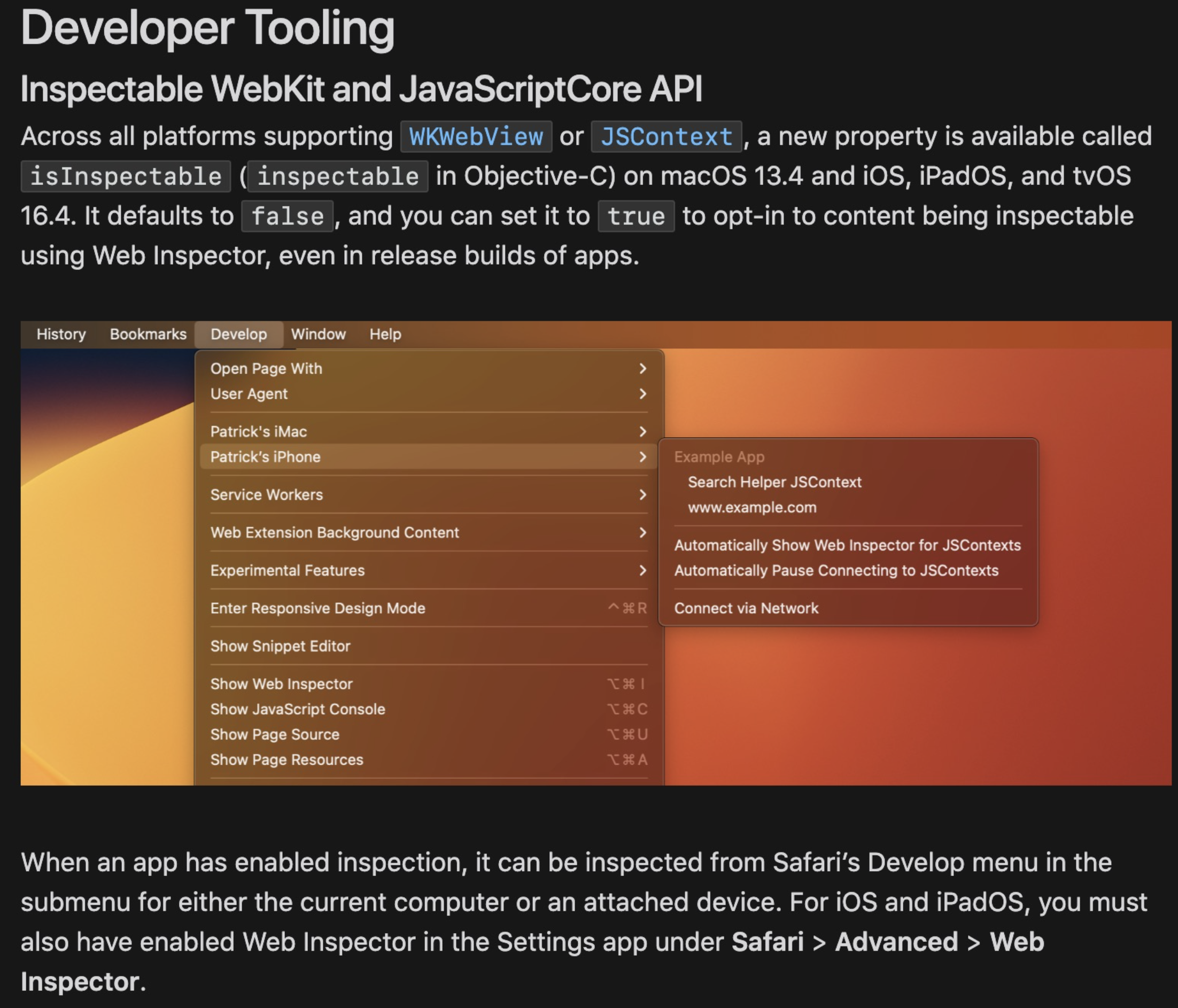This screenshot has height=1008, width=1178.
Task: Open the Bookmarks menu
Action: coord(148,334)
